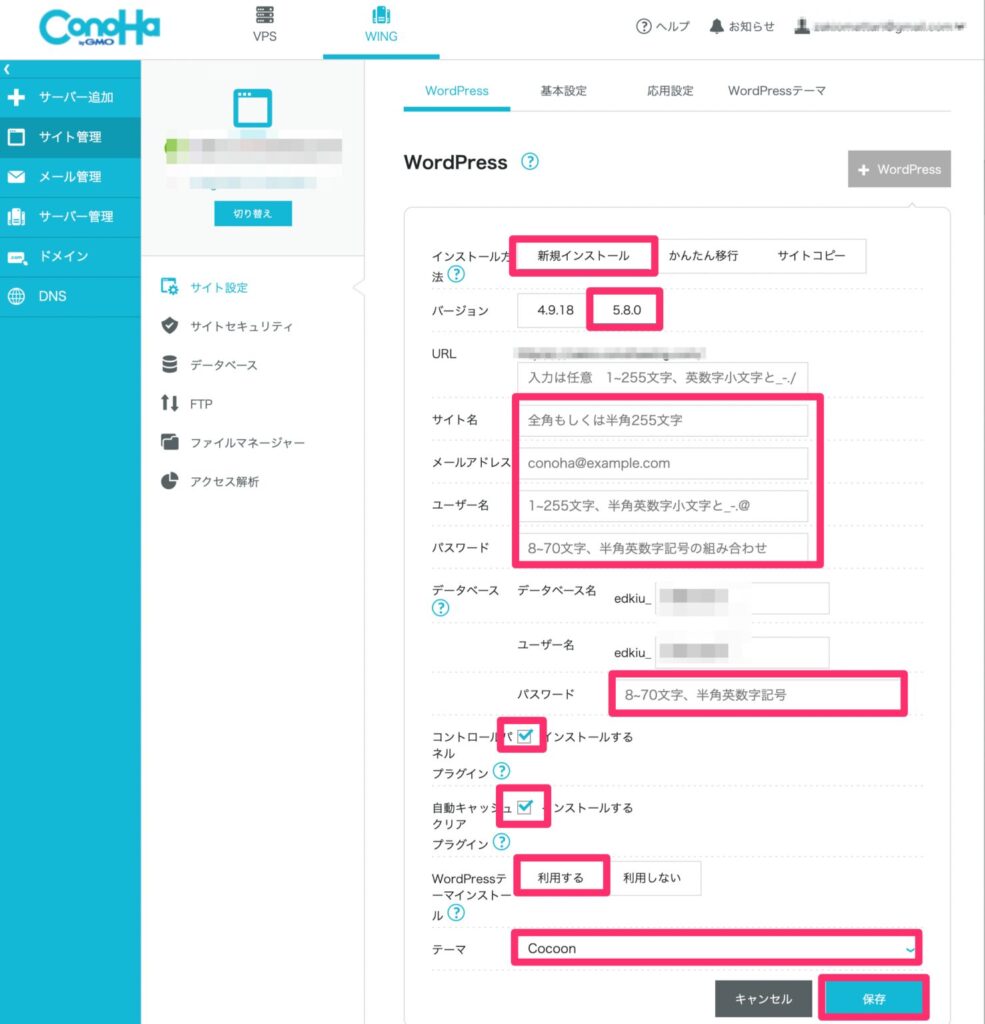Click サーバー追加 in sidebar
The width and height of the screenshot is (985, 1024).
pyautogui.click(x=70, y=97)
